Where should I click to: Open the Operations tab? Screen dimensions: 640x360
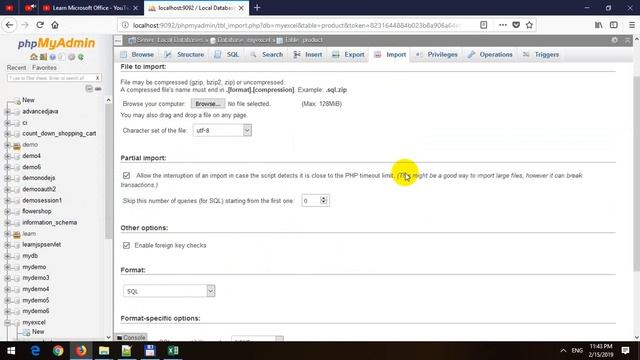coord(490,55)
